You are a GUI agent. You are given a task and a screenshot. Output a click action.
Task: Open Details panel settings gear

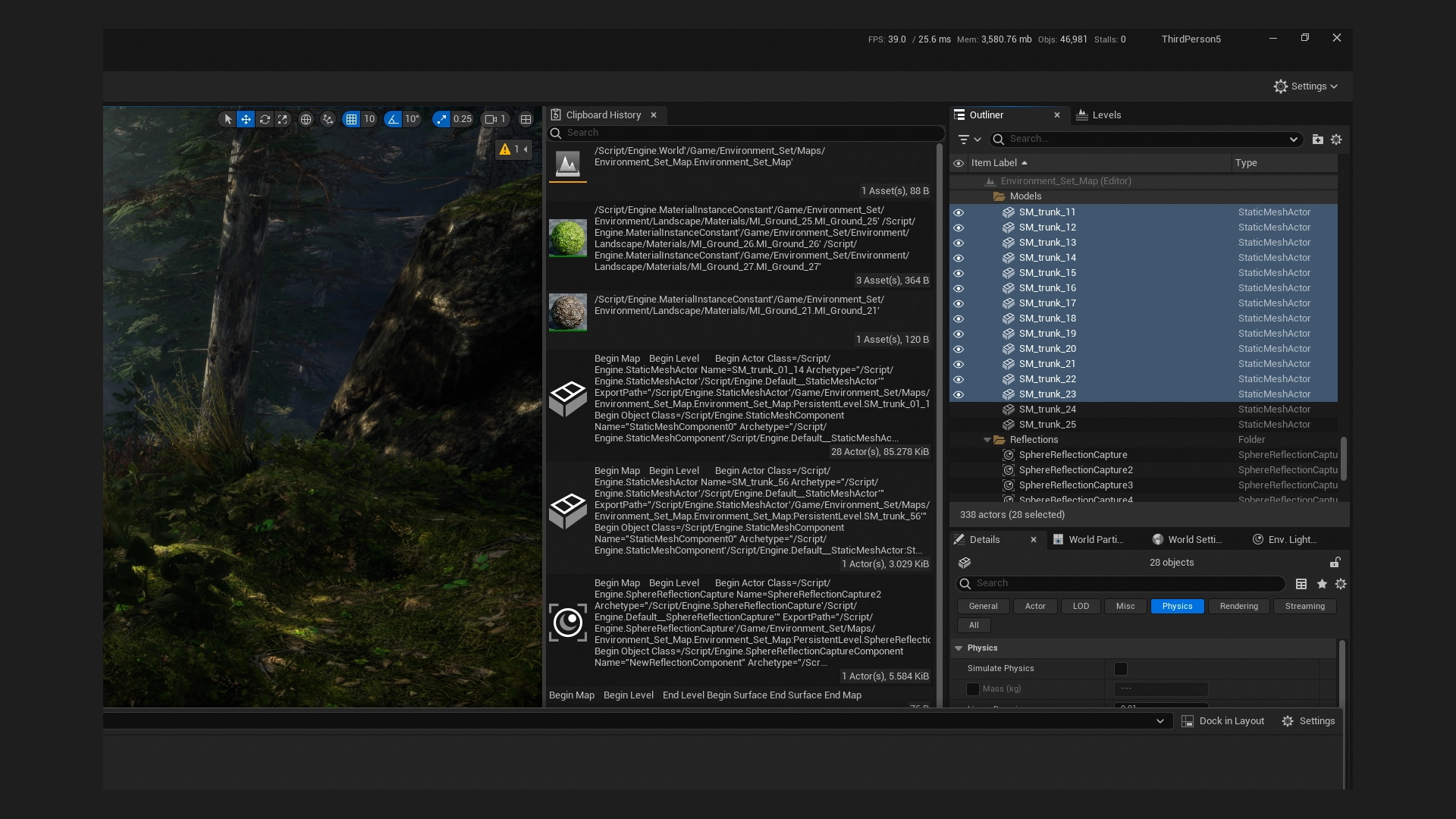pyautogui.click(x=1341, y=584)
